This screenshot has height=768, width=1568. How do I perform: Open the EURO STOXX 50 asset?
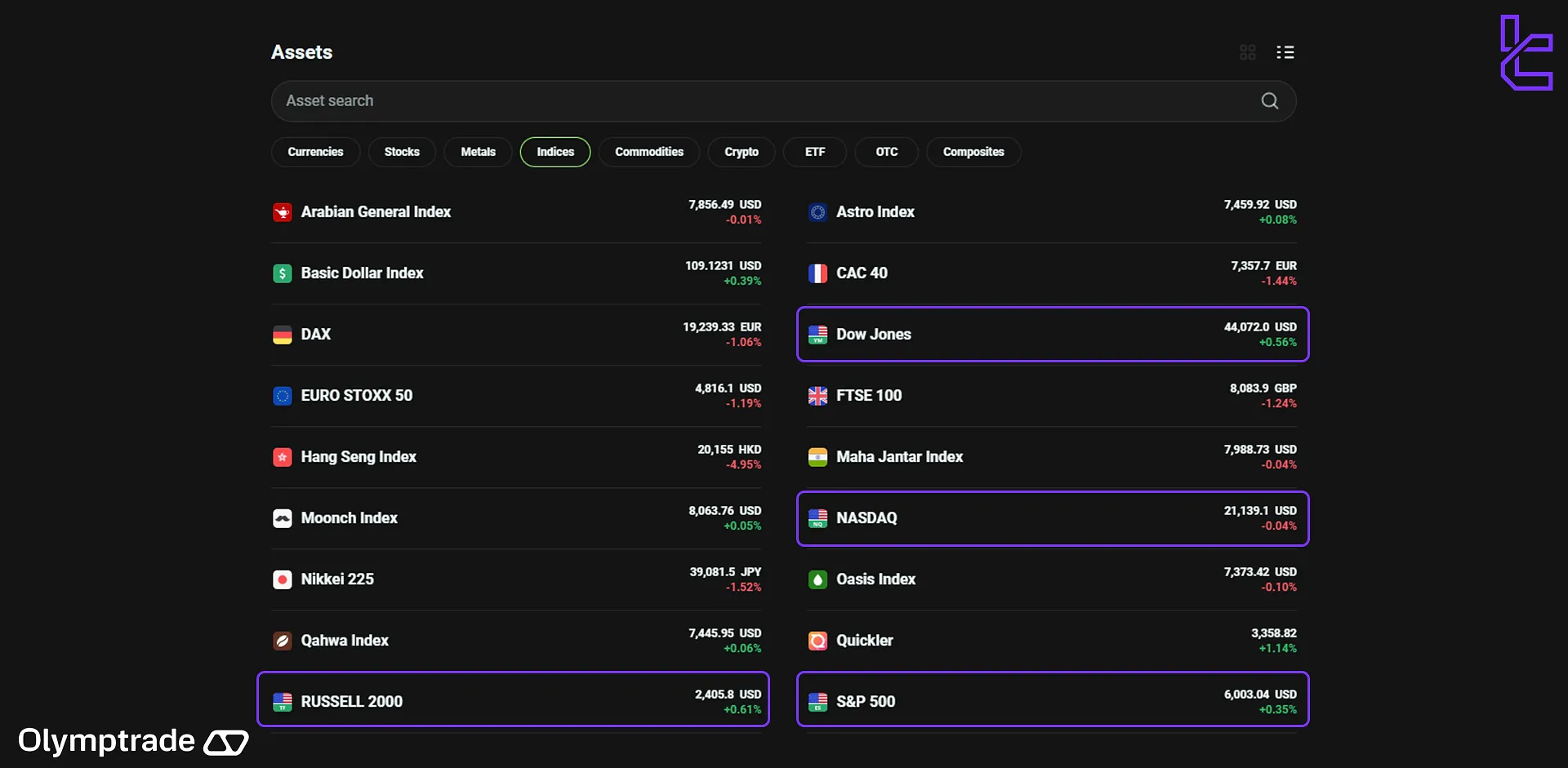point(516,396)
